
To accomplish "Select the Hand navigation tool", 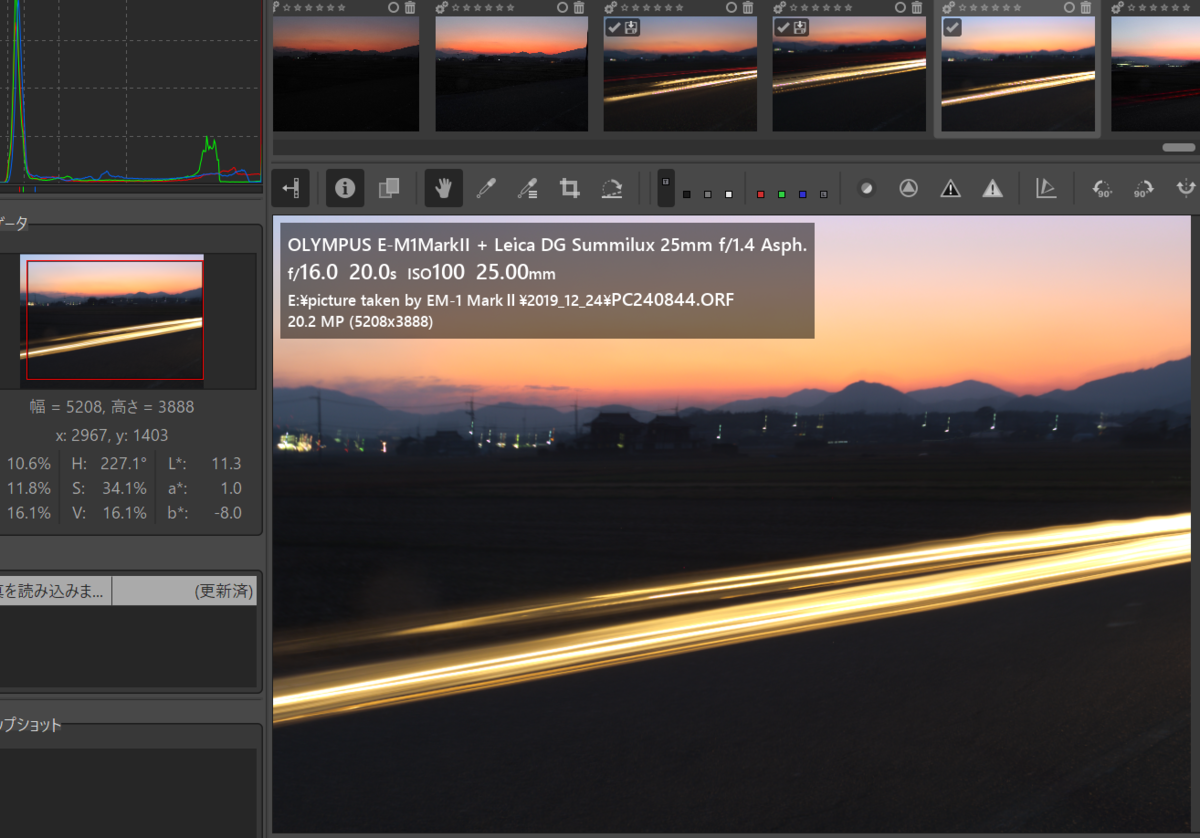I will coord(443,188).
